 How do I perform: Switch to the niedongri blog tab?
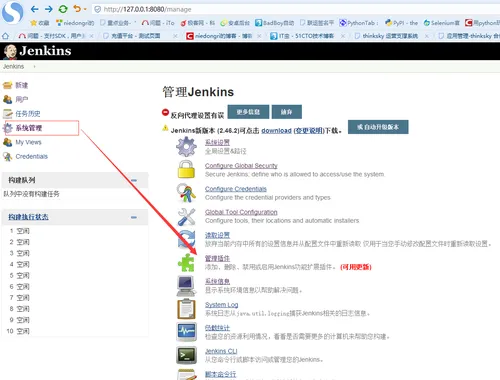219,36
